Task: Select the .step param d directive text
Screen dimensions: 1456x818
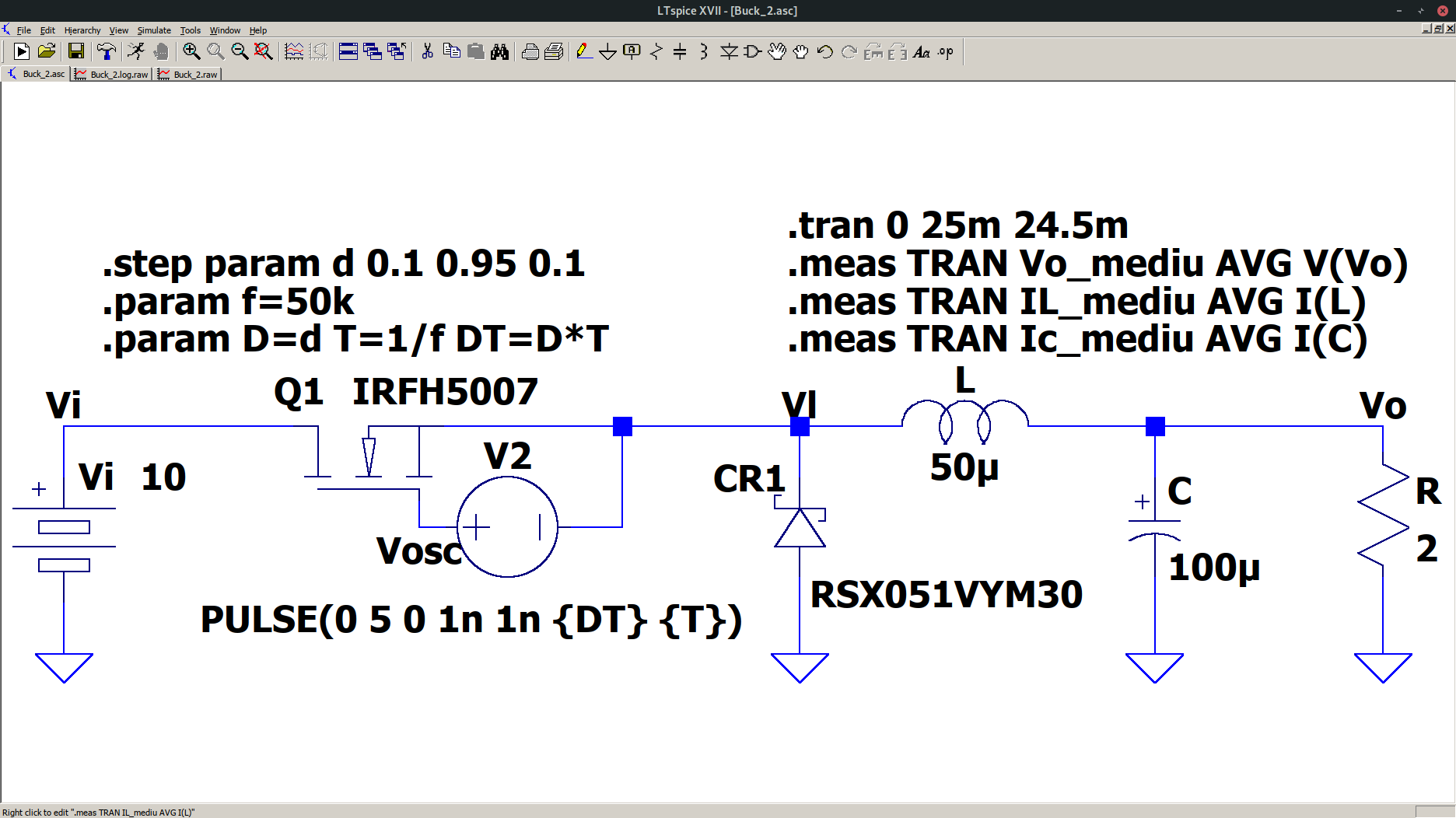Action: click(x=343, y=264)
